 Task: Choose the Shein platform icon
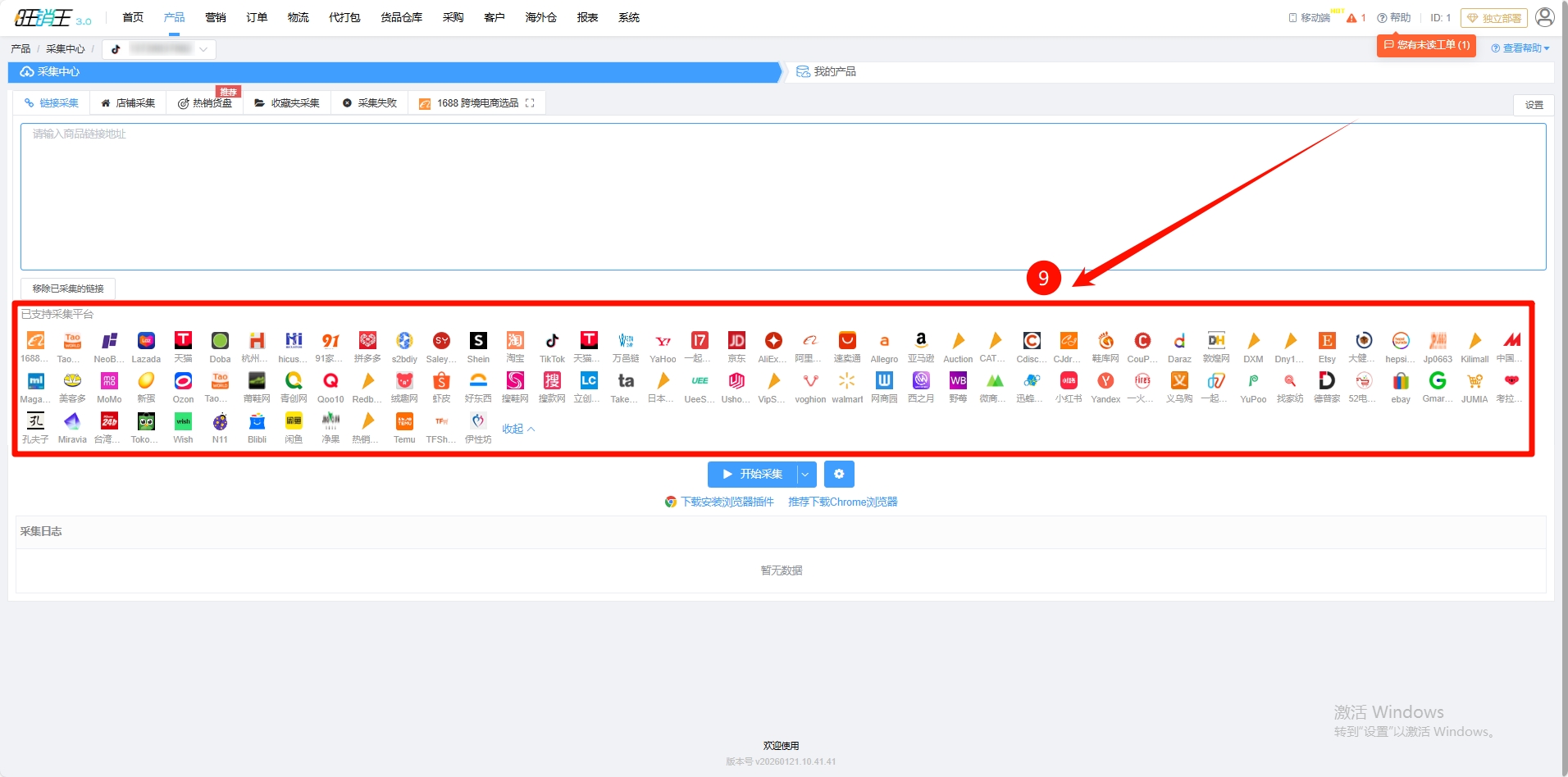(x=478, y=341)
